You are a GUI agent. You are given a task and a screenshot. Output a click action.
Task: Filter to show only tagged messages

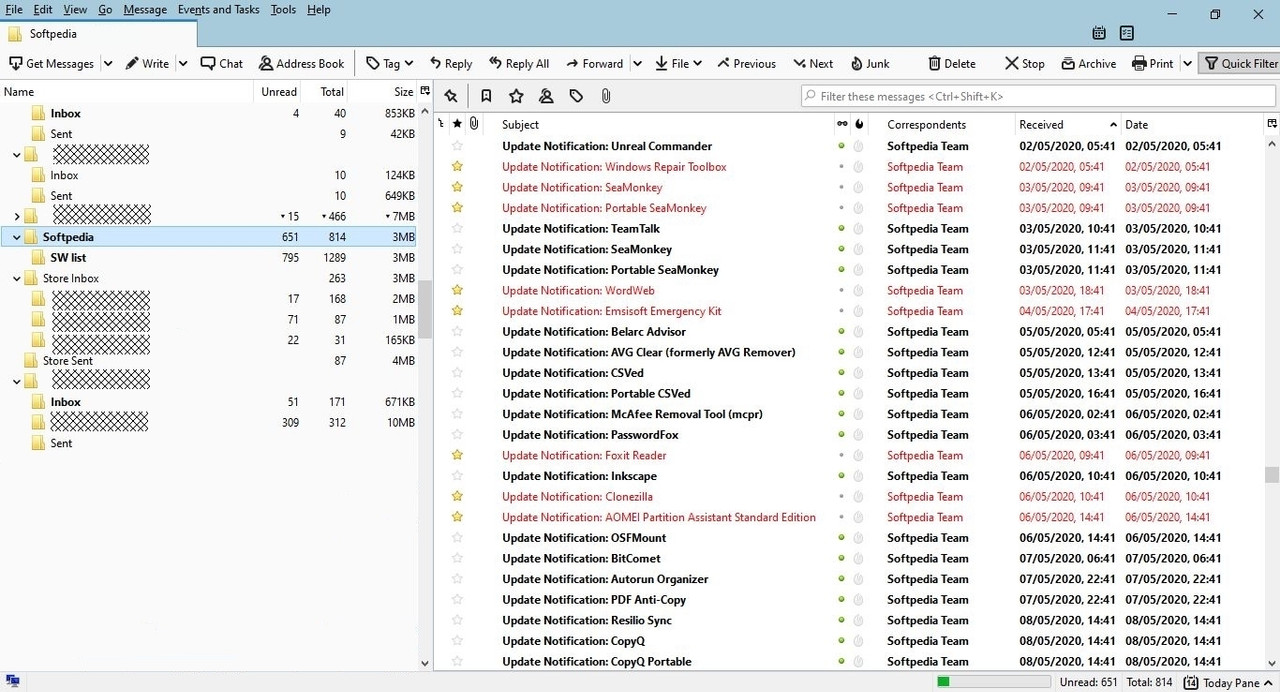click(x=576, y=96)
